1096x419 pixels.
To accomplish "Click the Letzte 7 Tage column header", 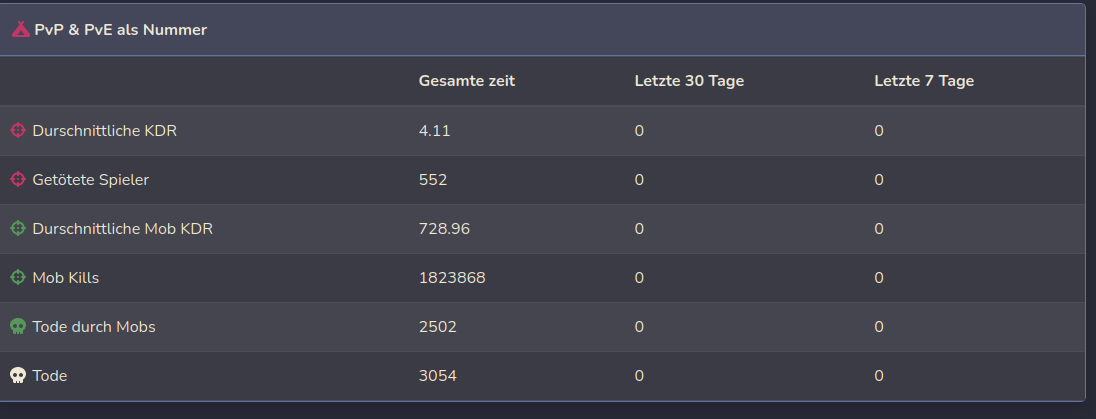I will pyautogui.click(x=924, y=81).
